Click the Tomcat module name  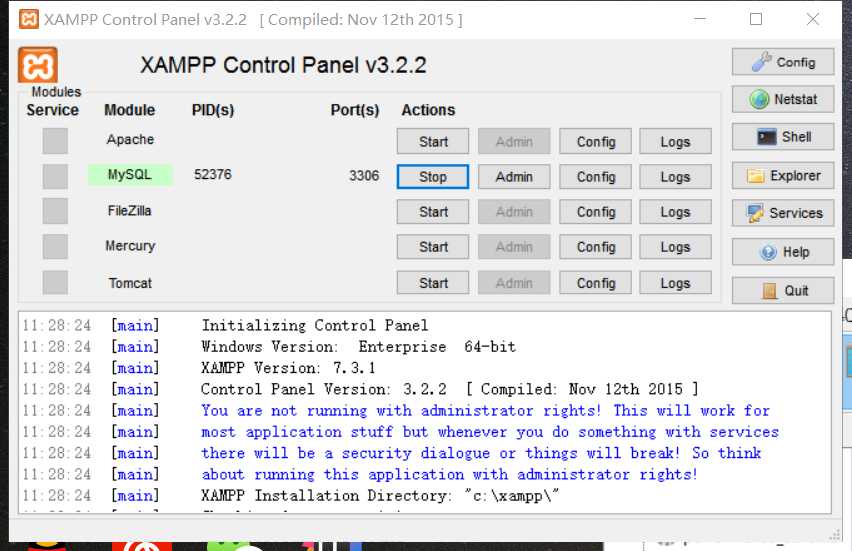tap(130, 283)
